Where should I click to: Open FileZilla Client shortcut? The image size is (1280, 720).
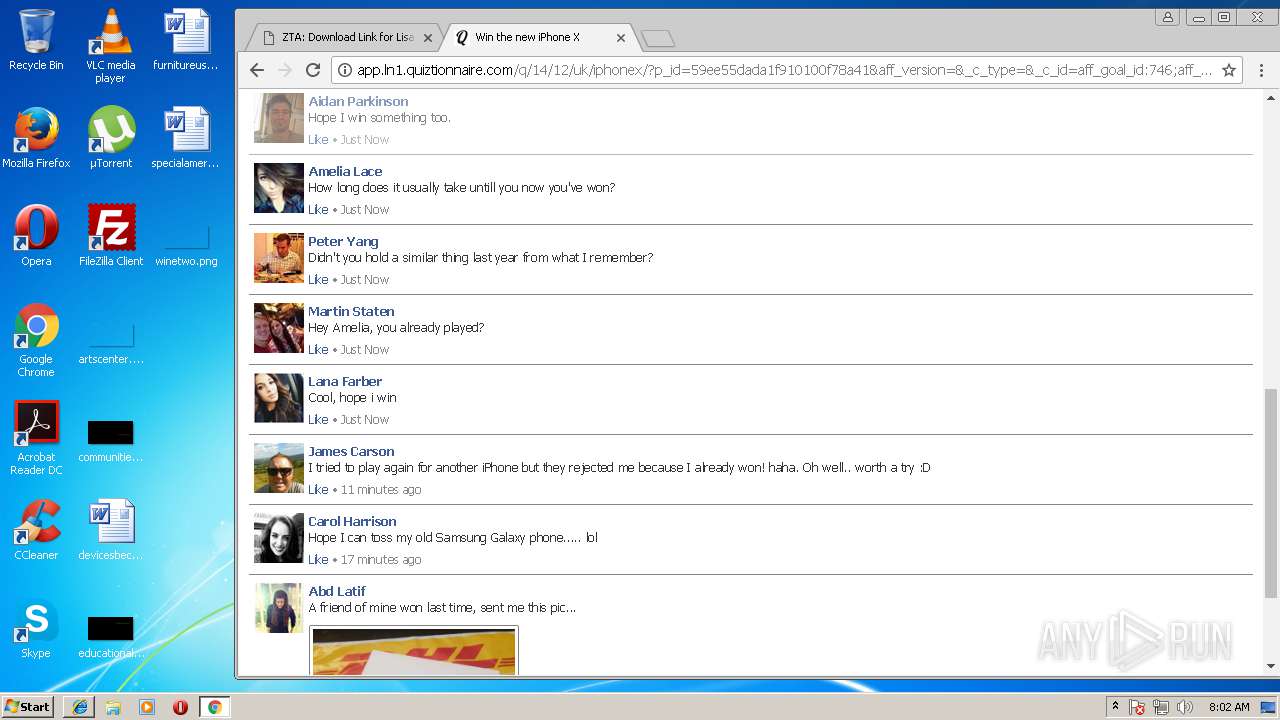pyautogui.click(x=110, y=236)
